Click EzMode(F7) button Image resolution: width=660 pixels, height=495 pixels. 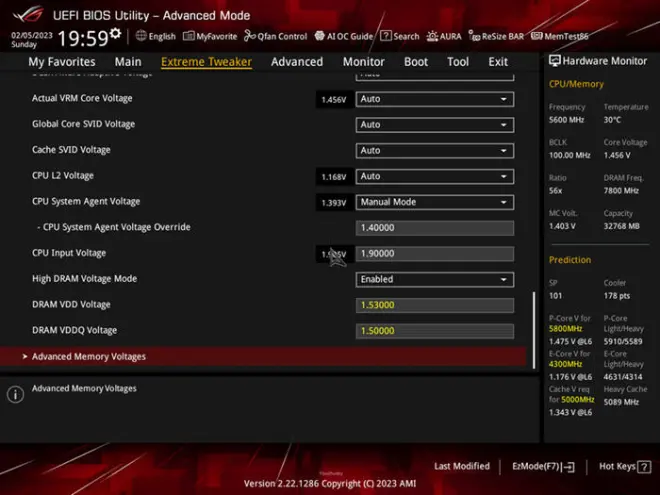(543, 467)
